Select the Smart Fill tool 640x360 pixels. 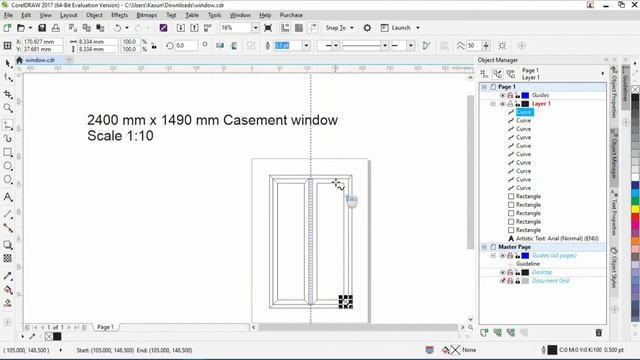(8, 303)
